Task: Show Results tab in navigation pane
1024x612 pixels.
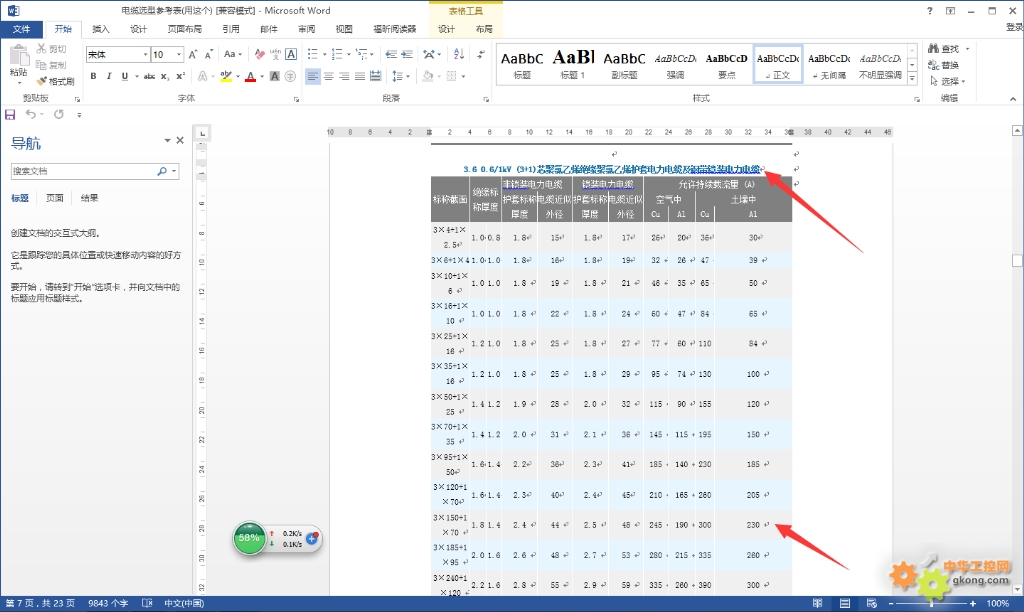Action: tap(89, 198)
